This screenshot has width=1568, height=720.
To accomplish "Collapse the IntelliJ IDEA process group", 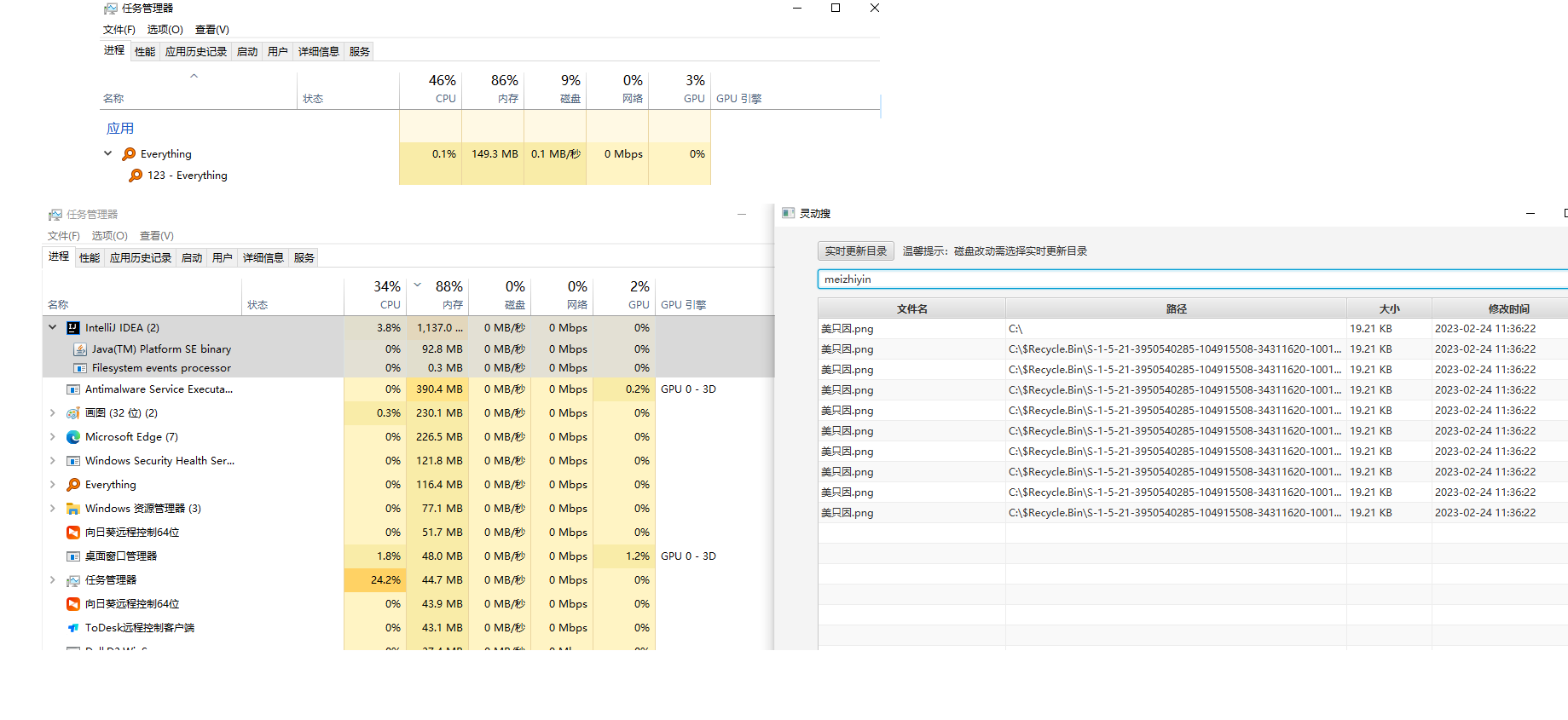I will tap(52, 327).
